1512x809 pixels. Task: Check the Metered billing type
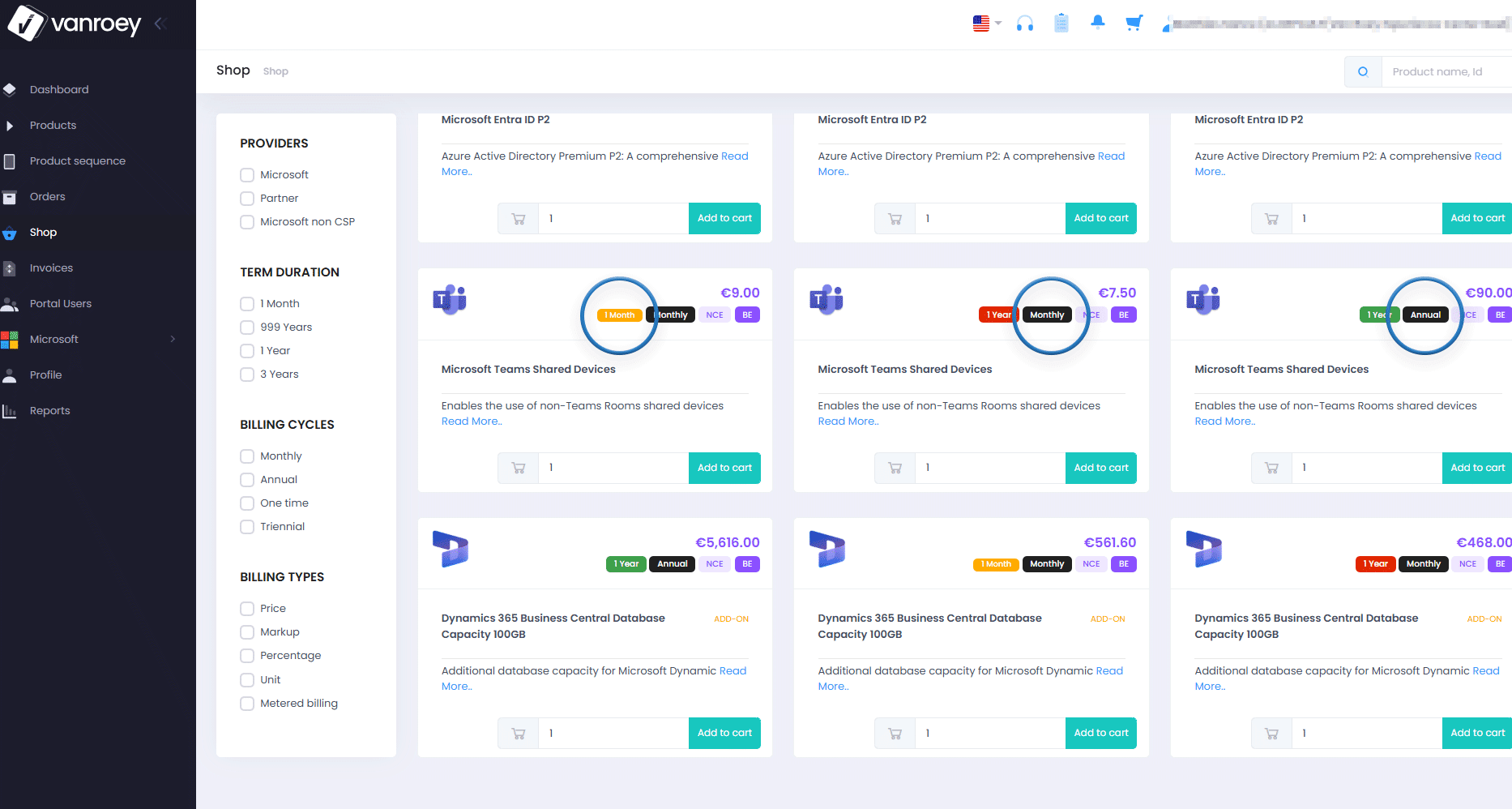pyautogui.click(x=247, y=704)
